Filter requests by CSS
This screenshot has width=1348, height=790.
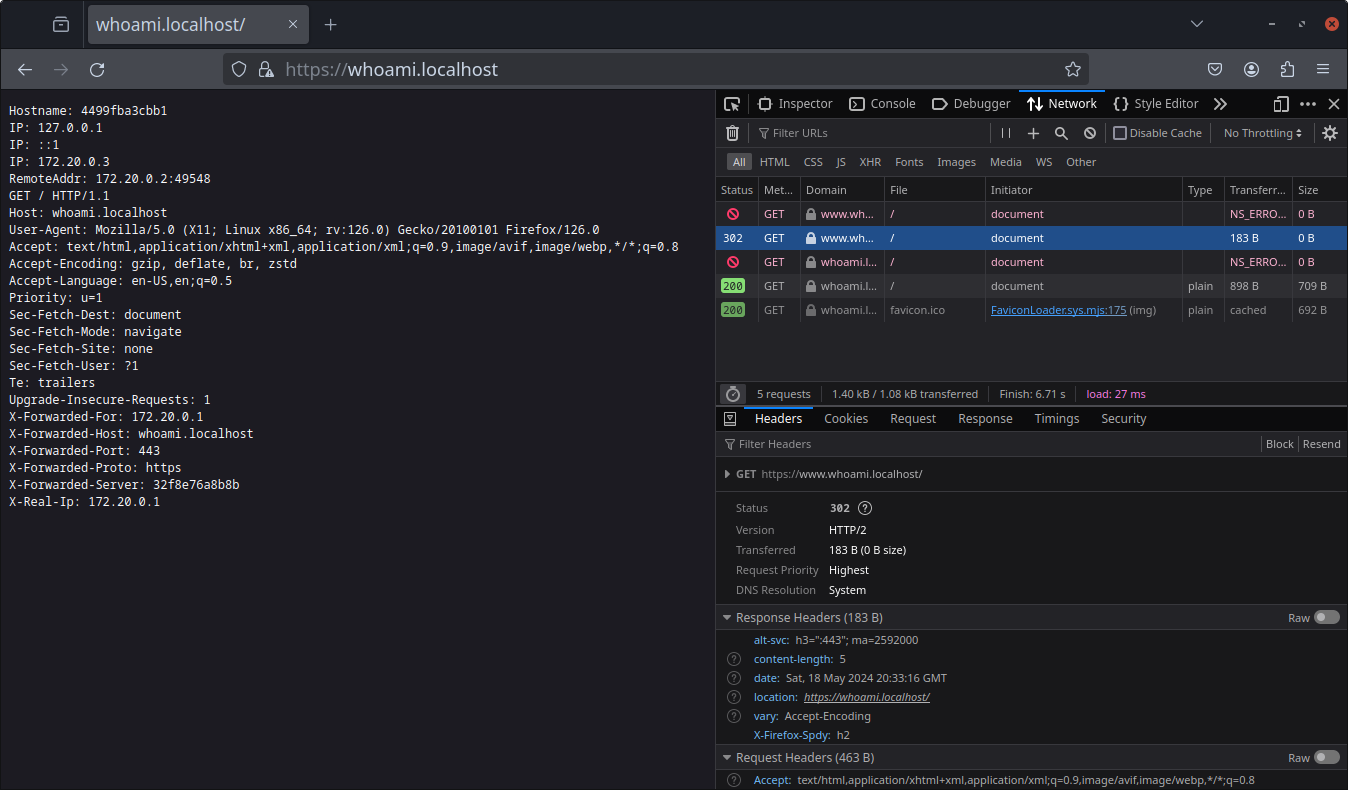[813, 162]
